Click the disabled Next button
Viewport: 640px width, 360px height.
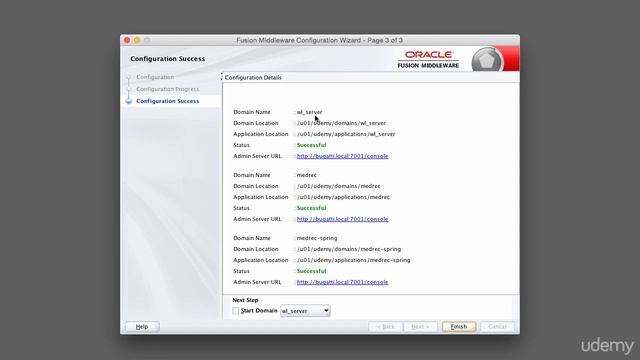coord(420,327)
